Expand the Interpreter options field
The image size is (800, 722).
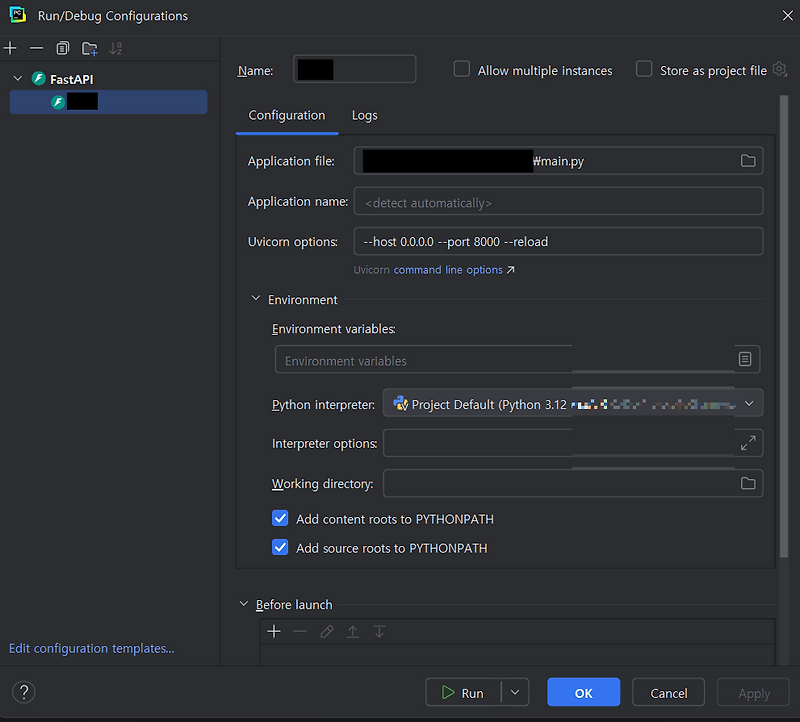[748, 442]
